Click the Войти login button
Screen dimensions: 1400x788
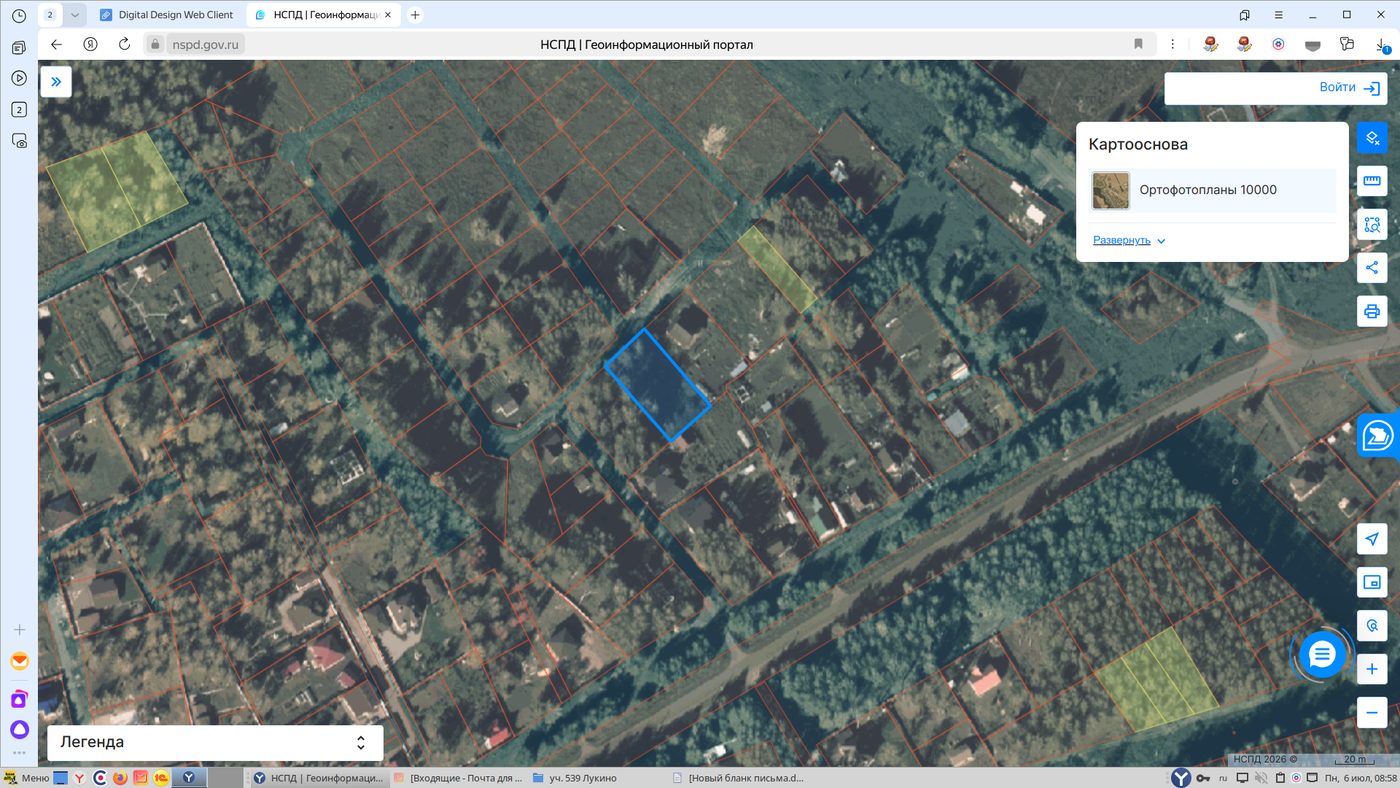(x=1274, y=88)
